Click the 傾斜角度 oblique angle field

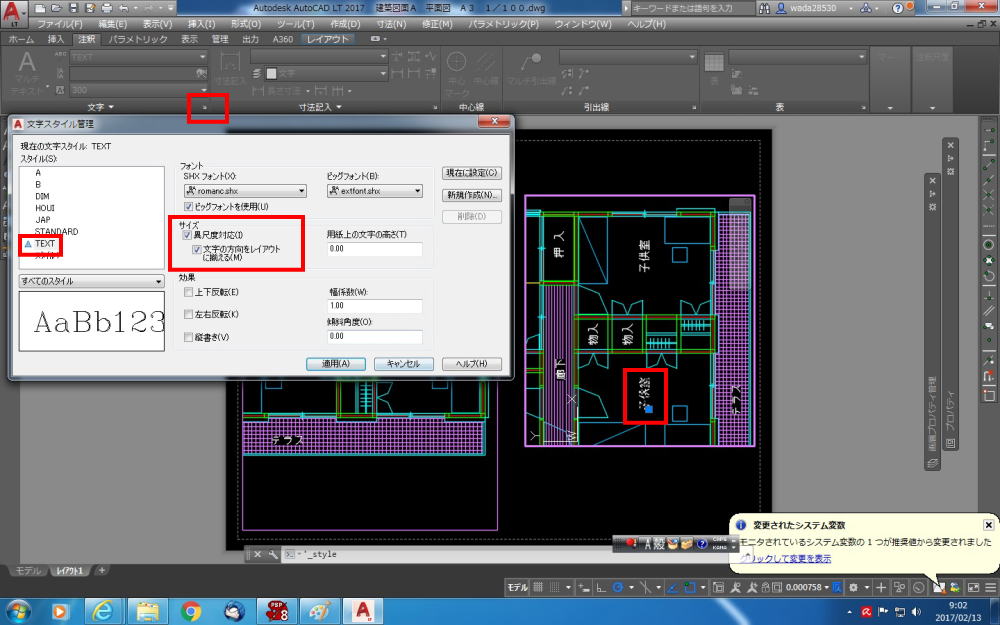tap(374, 337)
